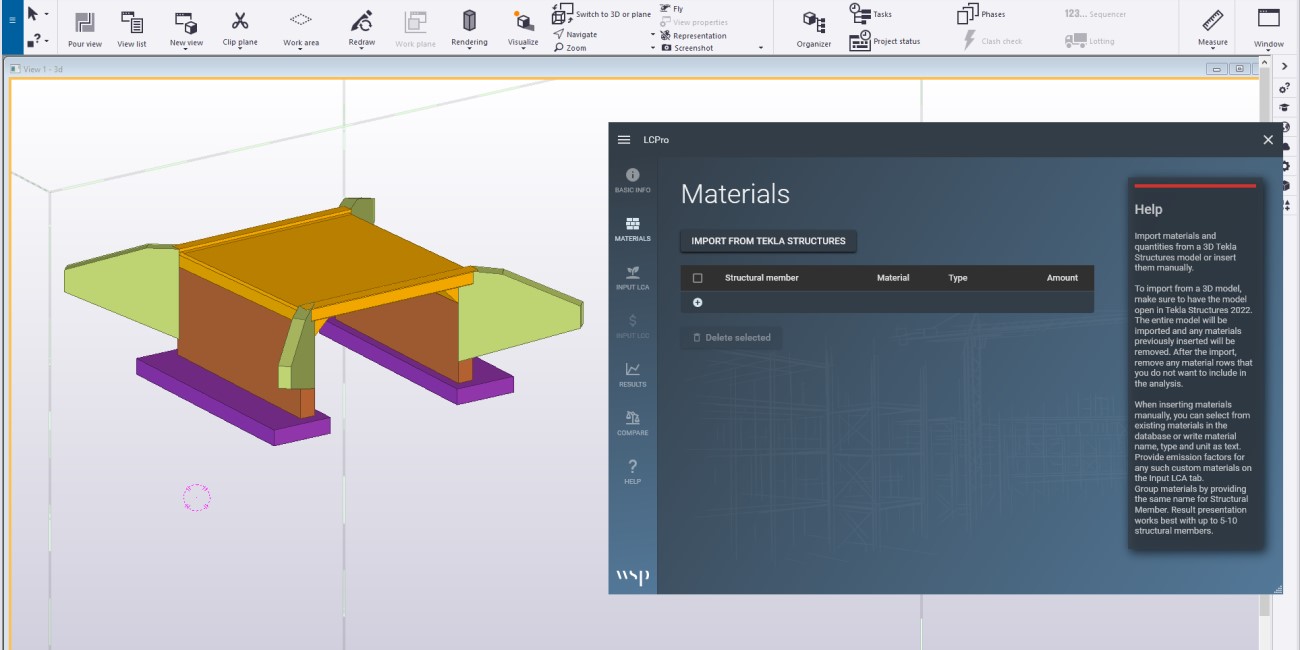Click the Structural member column header
This screenshot has height=650, width=1300.
click(x=762, y=278)
